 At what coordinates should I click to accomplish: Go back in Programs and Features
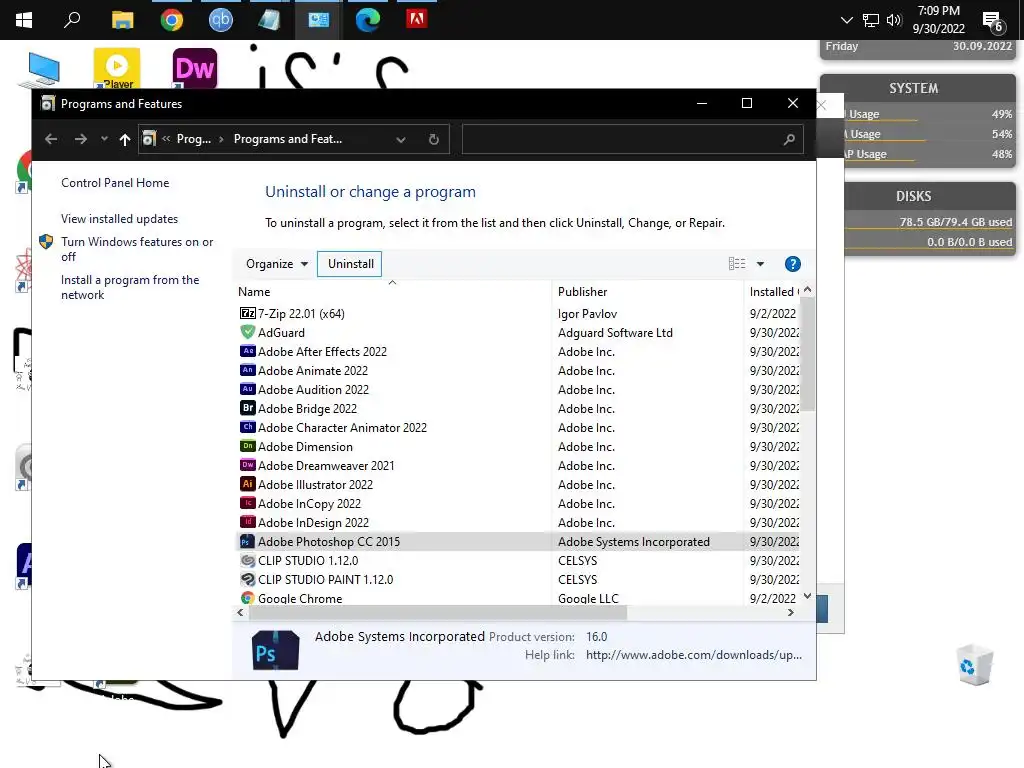click(51, 139)
